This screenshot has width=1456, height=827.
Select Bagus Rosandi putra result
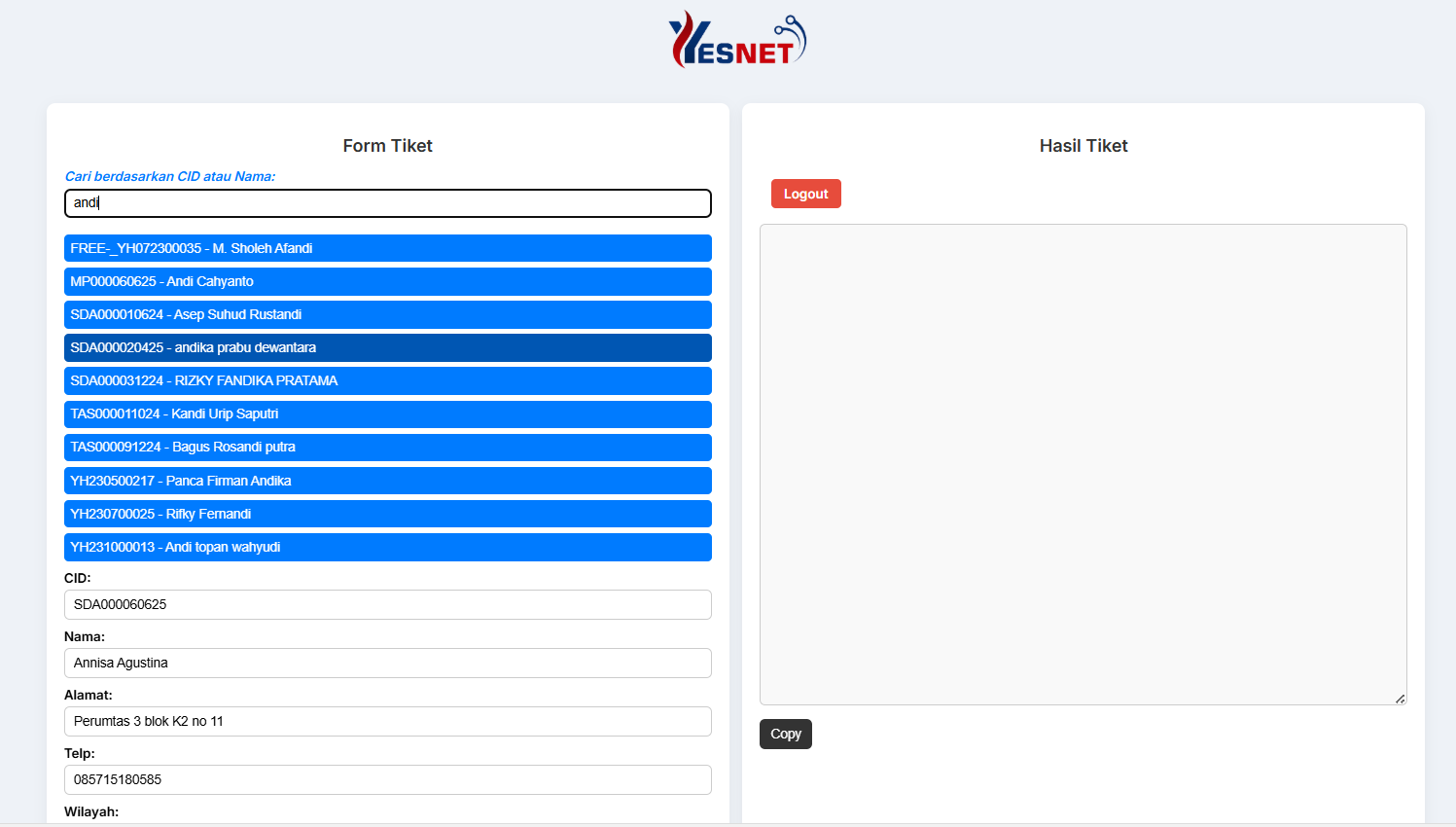387,447
